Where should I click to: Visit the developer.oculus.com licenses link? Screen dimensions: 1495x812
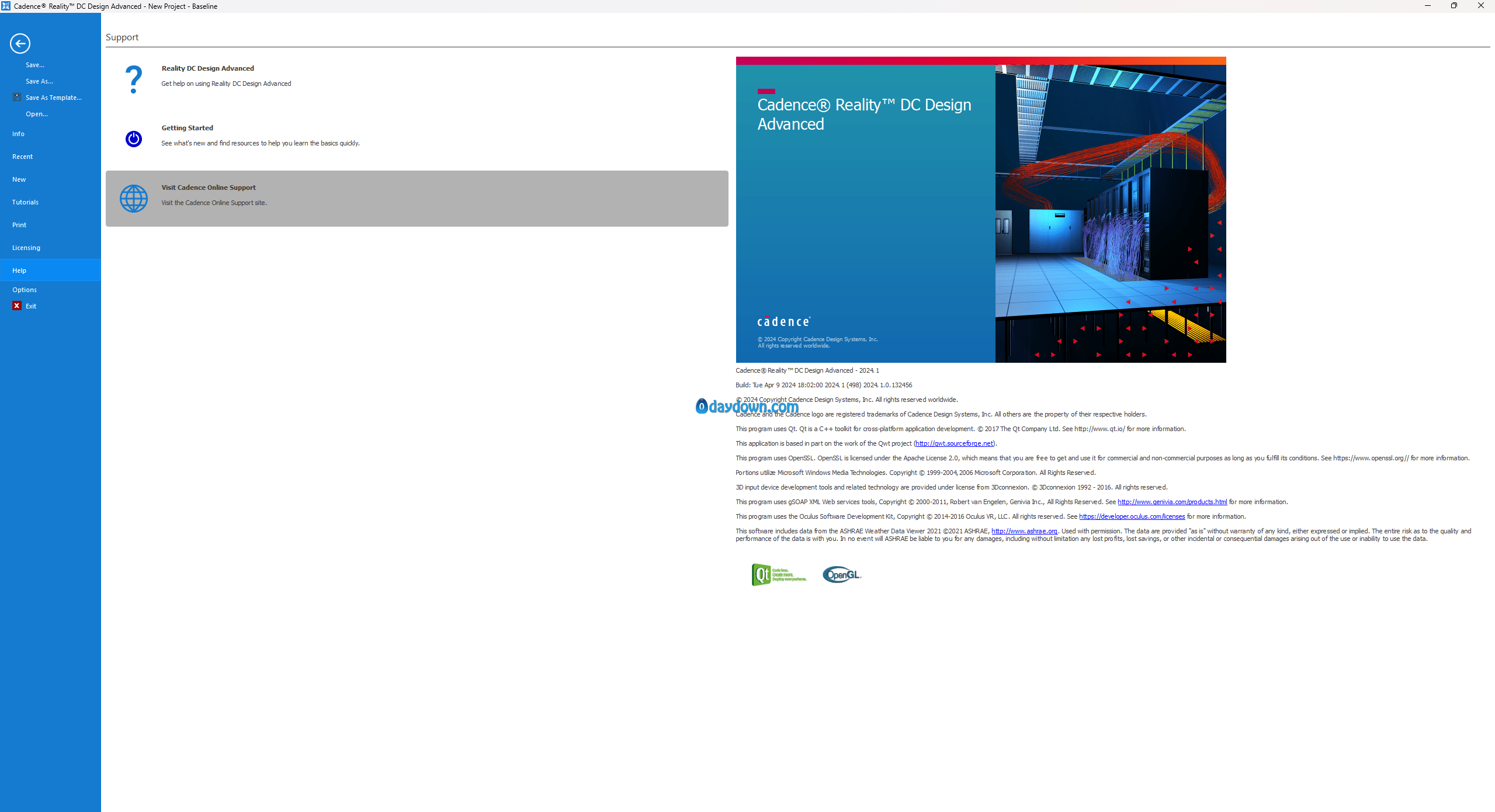coord(1132,516)
